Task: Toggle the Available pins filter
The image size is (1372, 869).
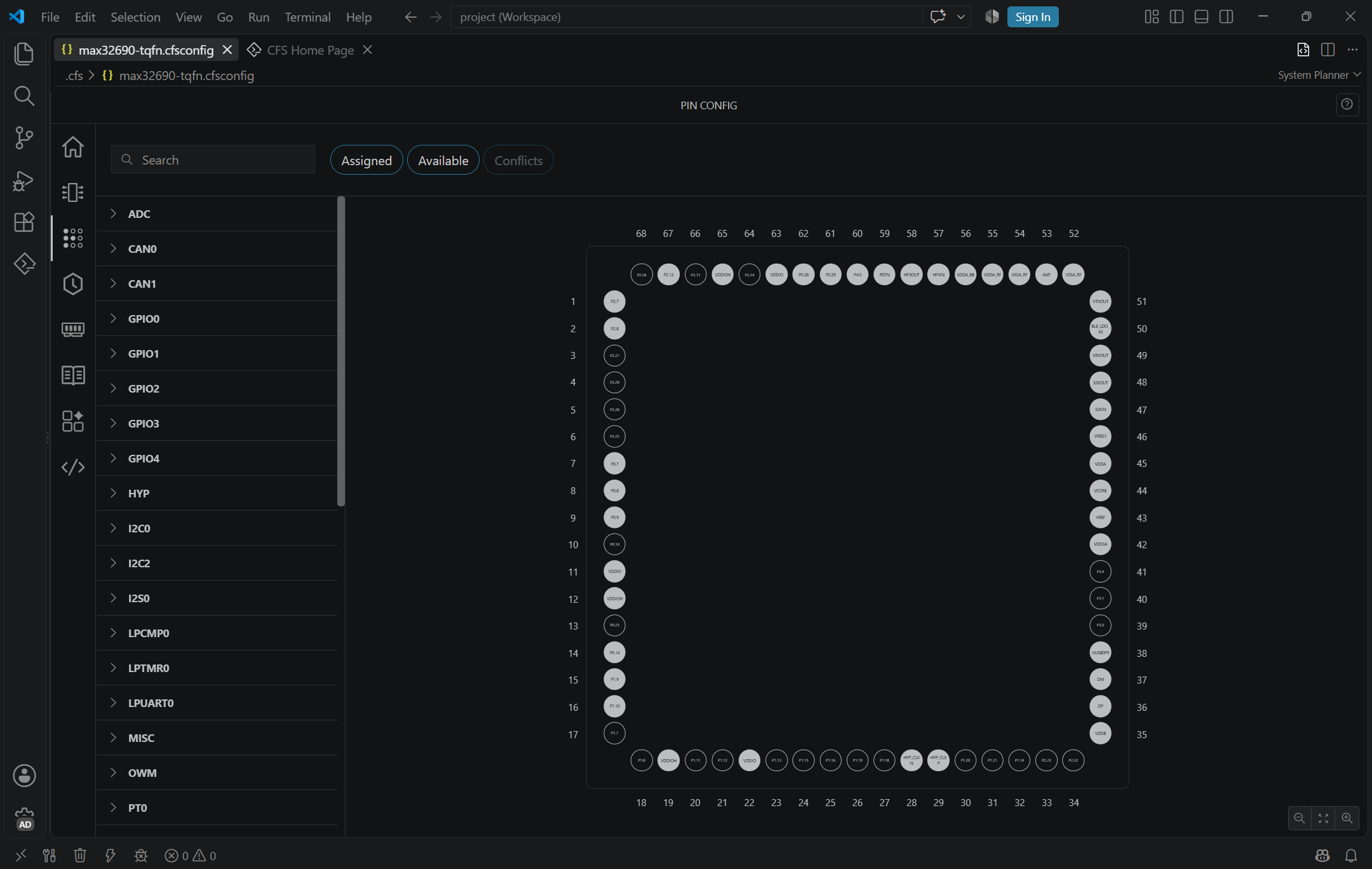Action: coord(443,160)
